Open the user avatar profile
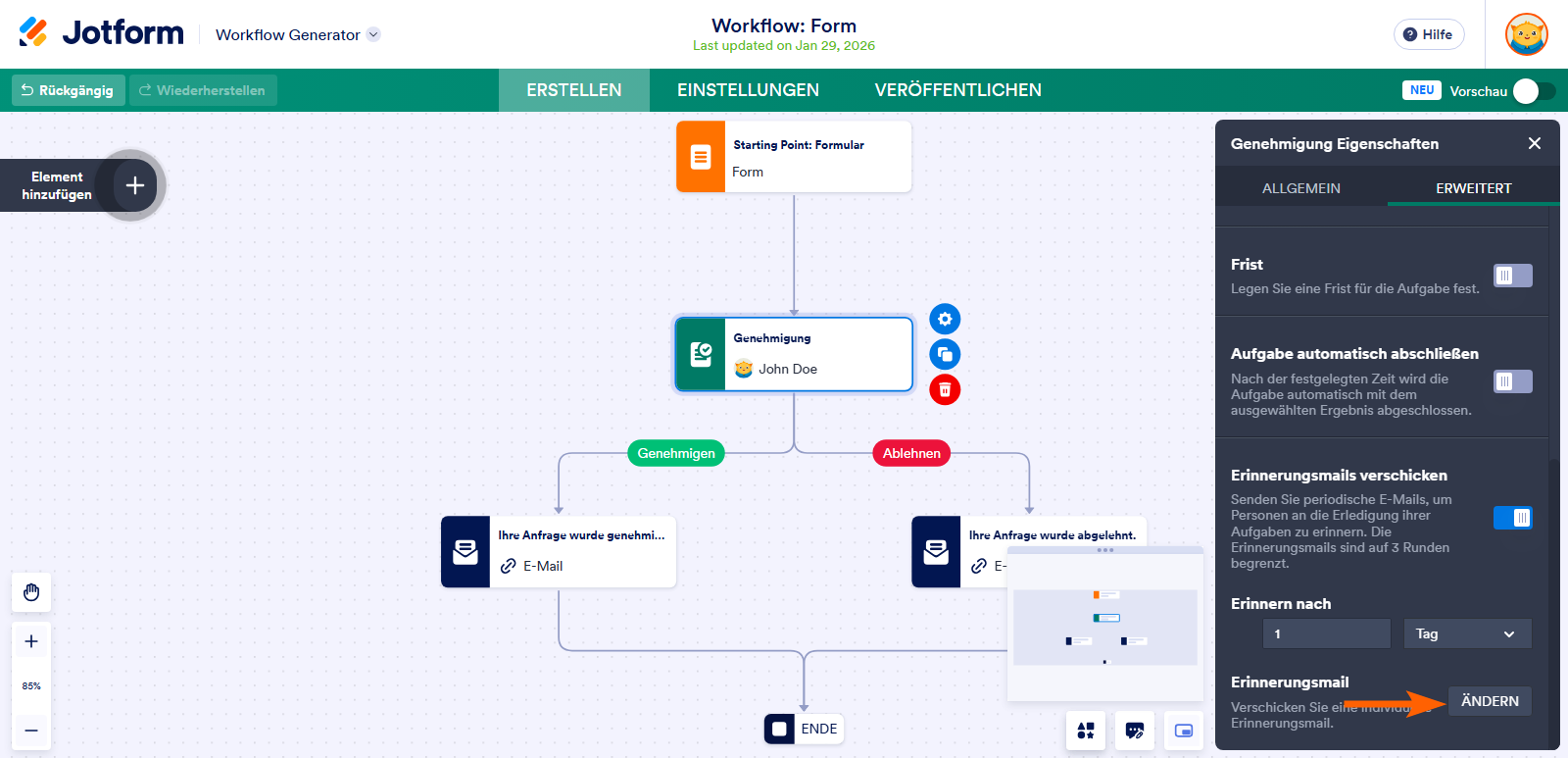The width and height of the screenshot is (1568, 758). click(x=1526, y=34)
